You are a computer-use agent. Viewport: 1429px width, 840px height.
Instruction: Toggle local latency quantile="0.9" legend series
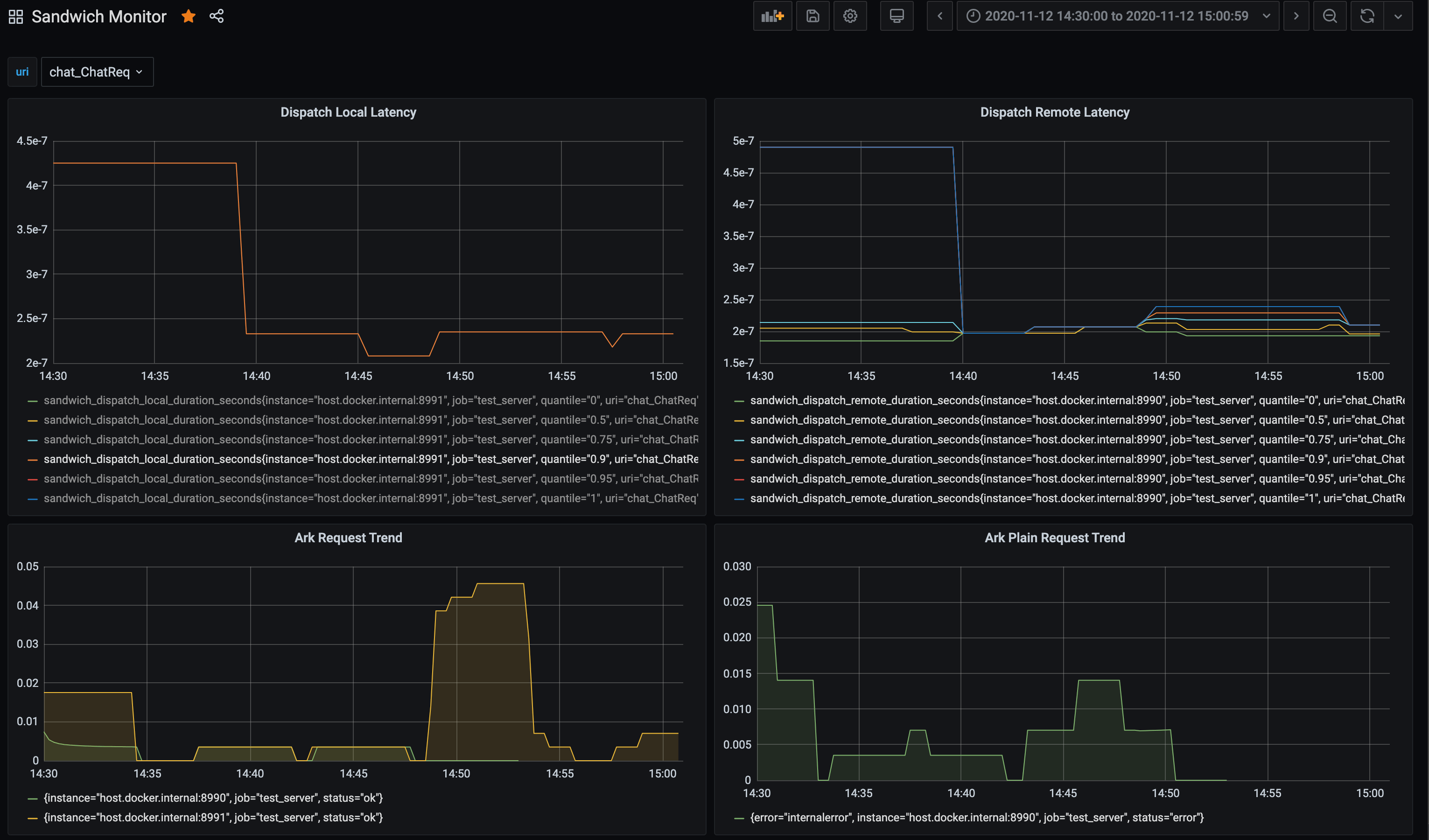tap(370, 459)
